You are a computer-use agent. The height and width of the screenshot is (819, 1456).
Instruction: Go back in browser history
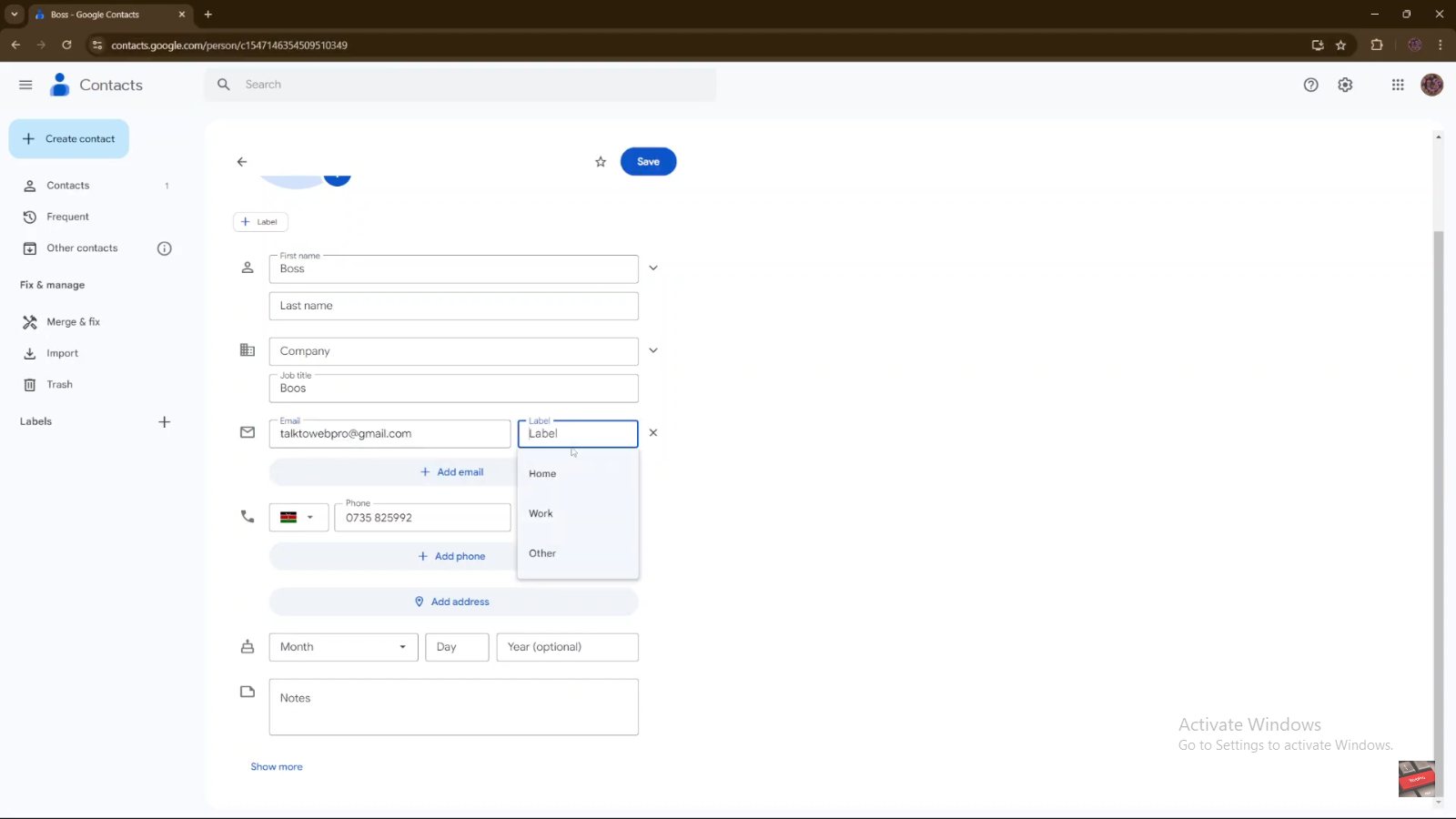pos(15,45)
